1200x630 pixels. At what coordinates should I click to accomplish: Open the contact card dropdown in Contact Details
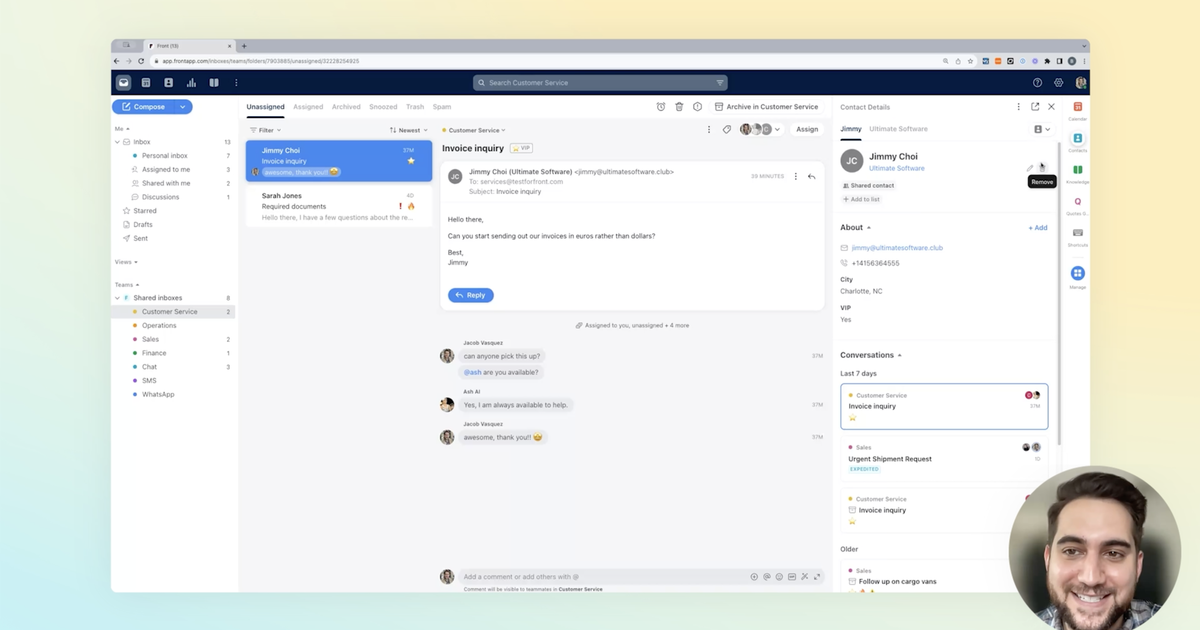tap(1041, 129)
